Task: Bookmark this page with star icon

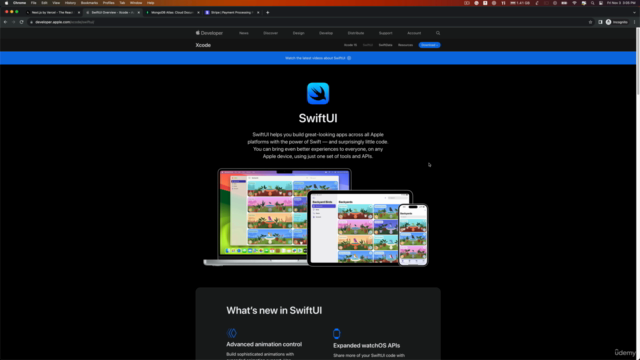Action: (590, 22)
